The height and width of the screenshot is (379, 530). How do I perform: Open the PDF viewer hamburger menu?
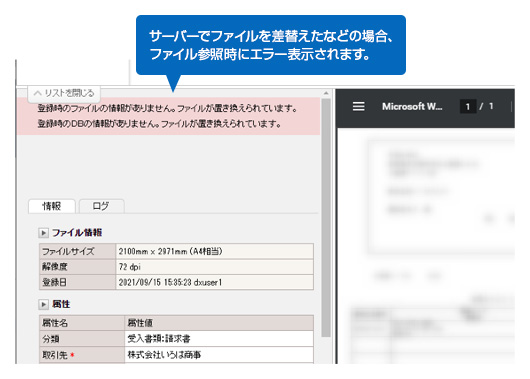pyautogui.click(x=359, y=106)
